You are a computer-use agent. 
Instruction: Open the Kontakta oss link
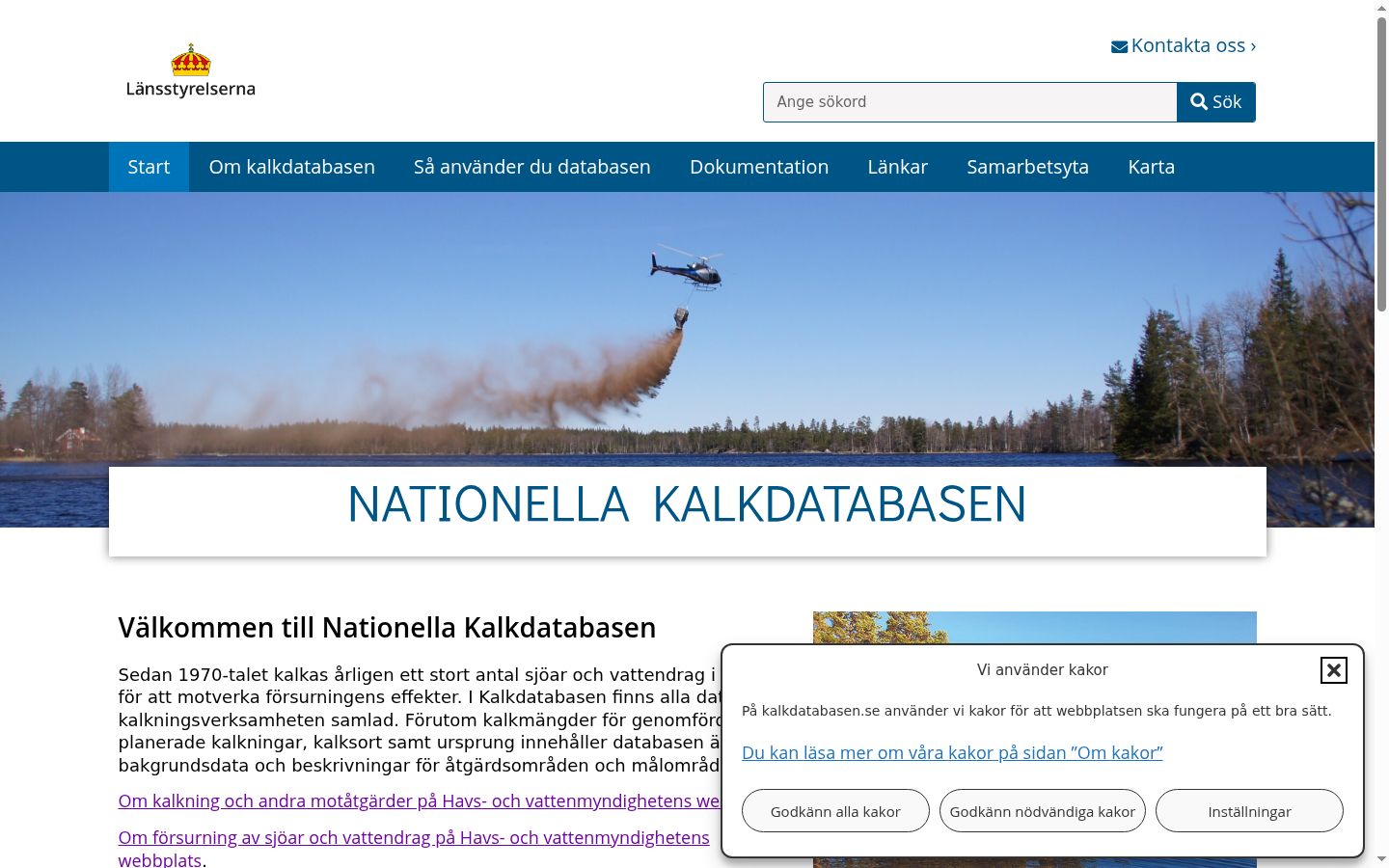click(x=1184, y=45)
